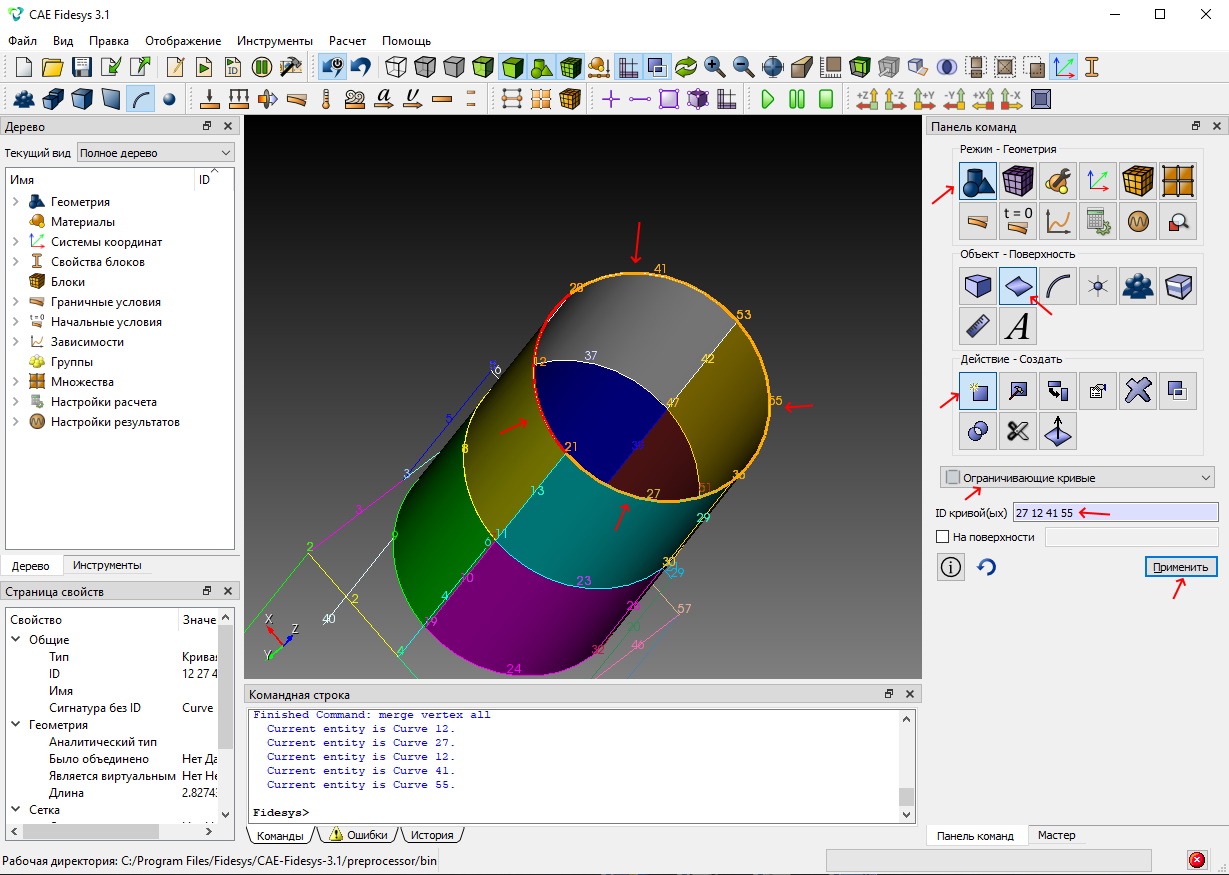The width and height of the screenshot is (1229, 875).
Task: Set view along +X axis
Action: tap(982, 99)
